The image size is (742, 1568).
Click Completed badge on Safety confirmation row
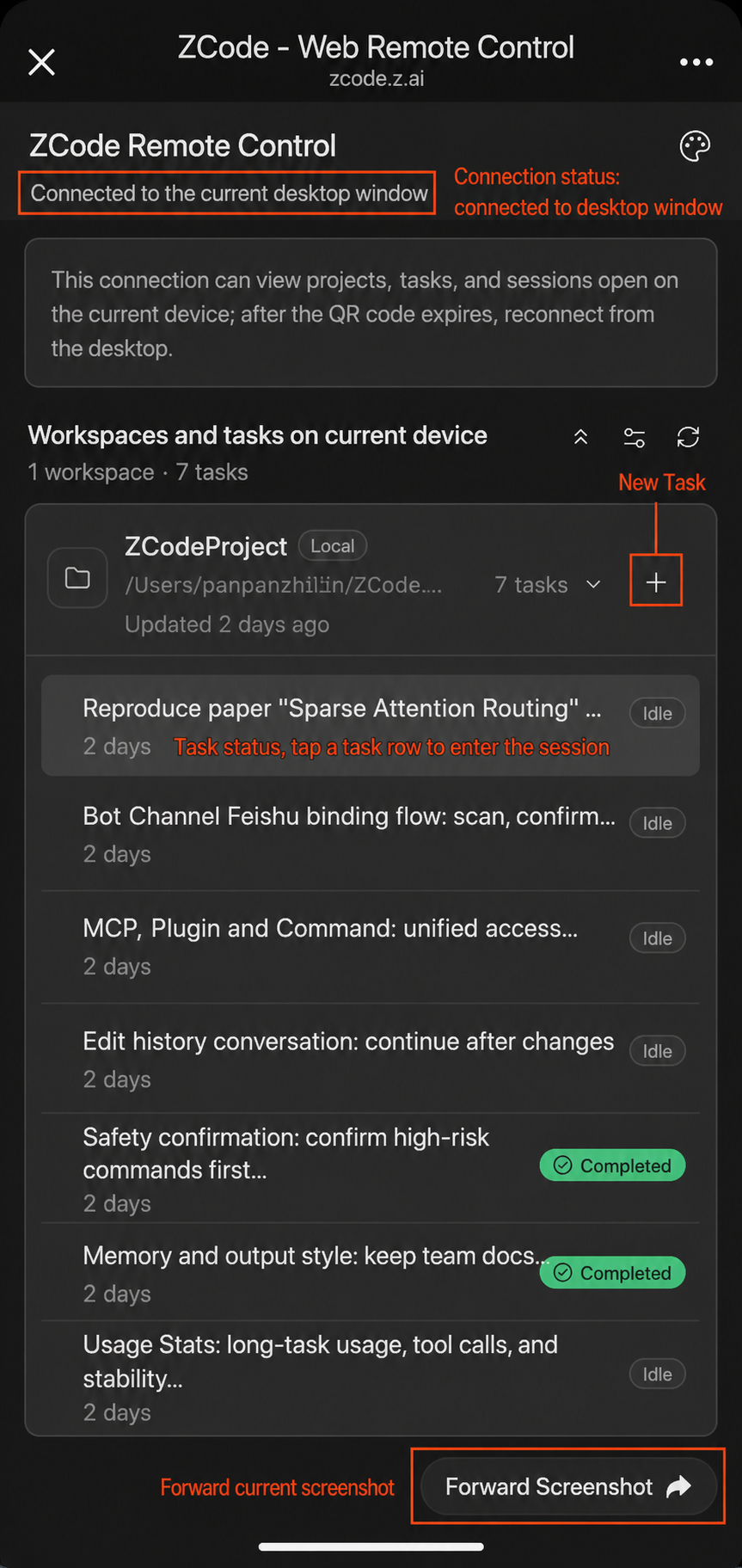point(612,1165)
